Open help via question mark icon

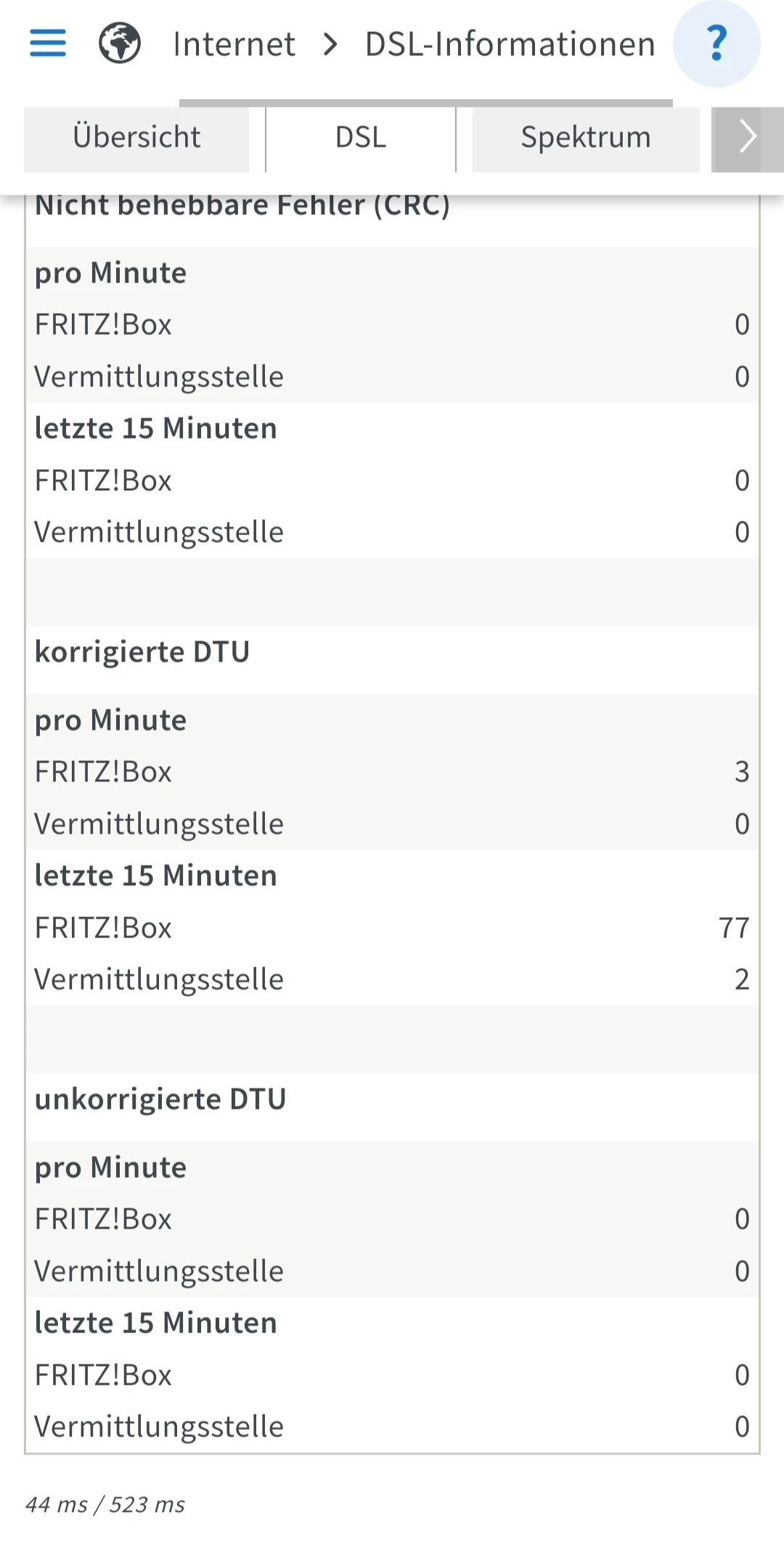point(716,44)
